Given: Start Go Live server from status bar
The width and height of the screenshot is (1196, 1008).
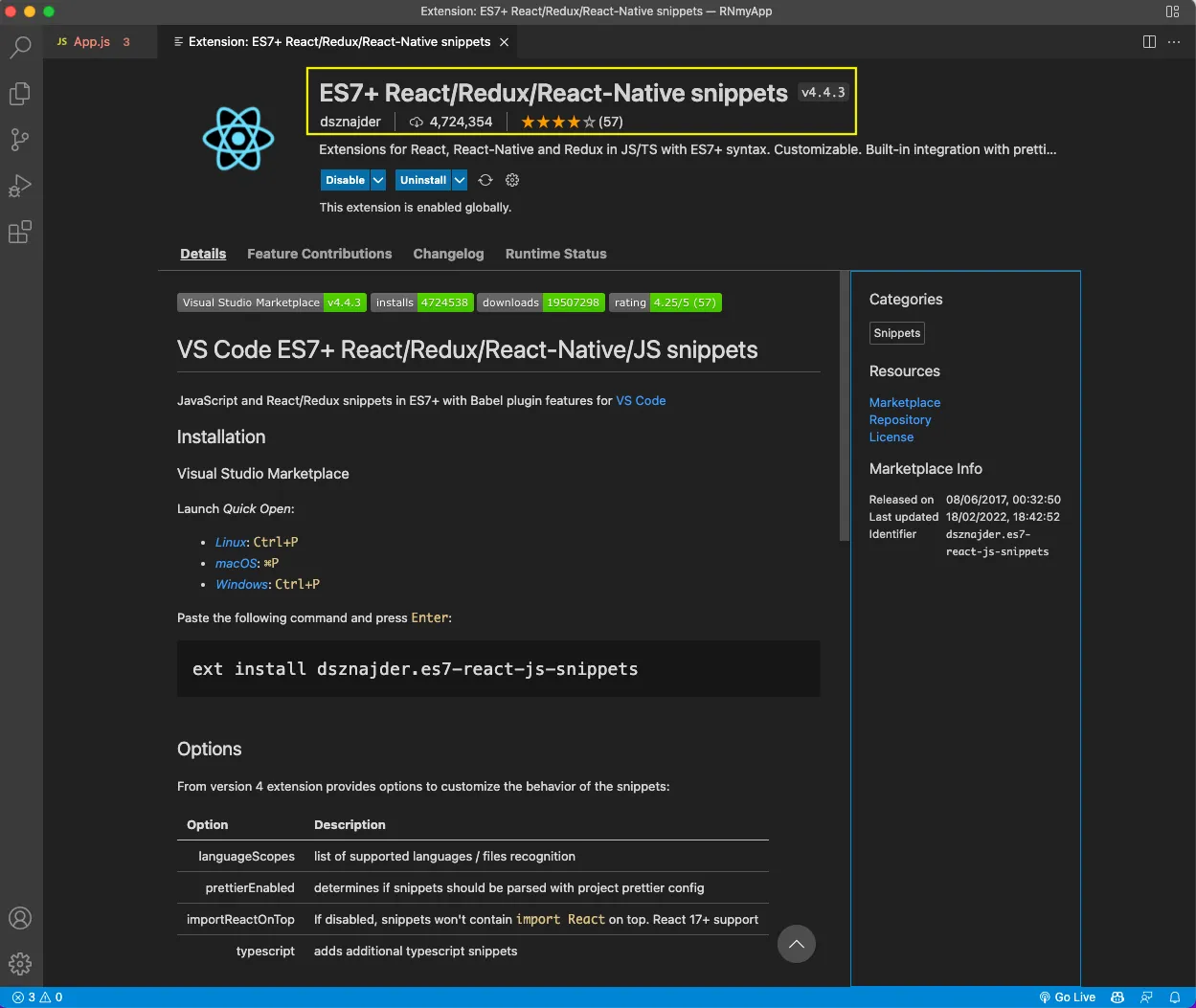Looking at the screenshot, I should (1067, 997).
